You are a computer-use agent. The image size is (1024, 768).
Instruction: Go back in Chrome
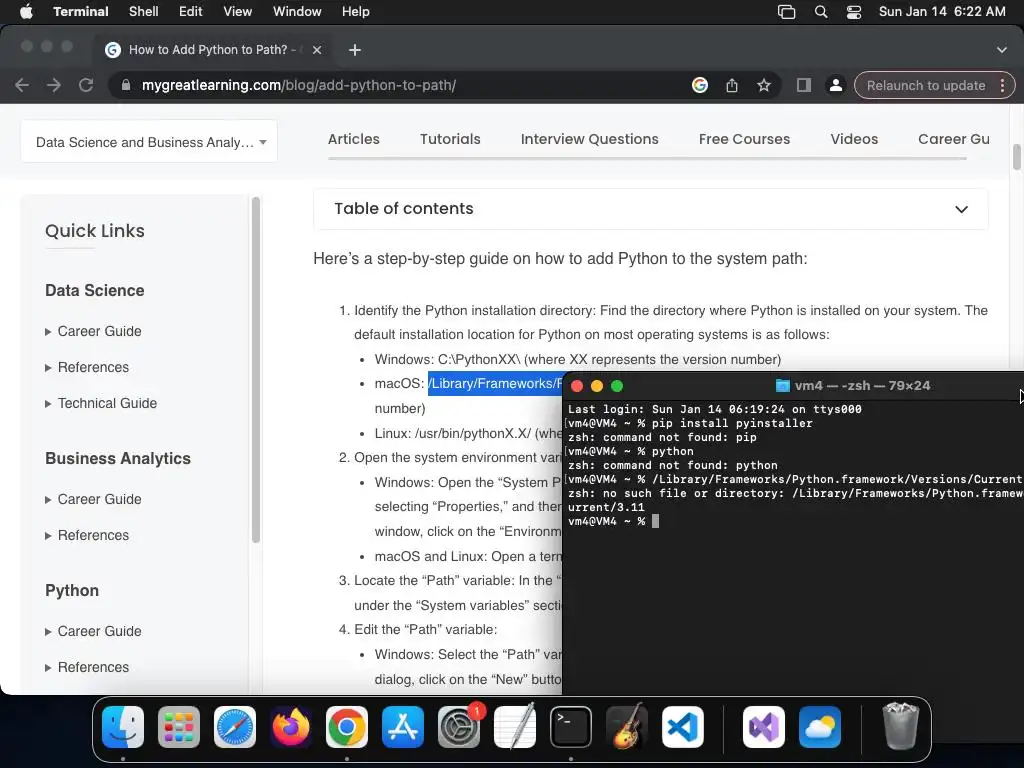pos(22,86)
